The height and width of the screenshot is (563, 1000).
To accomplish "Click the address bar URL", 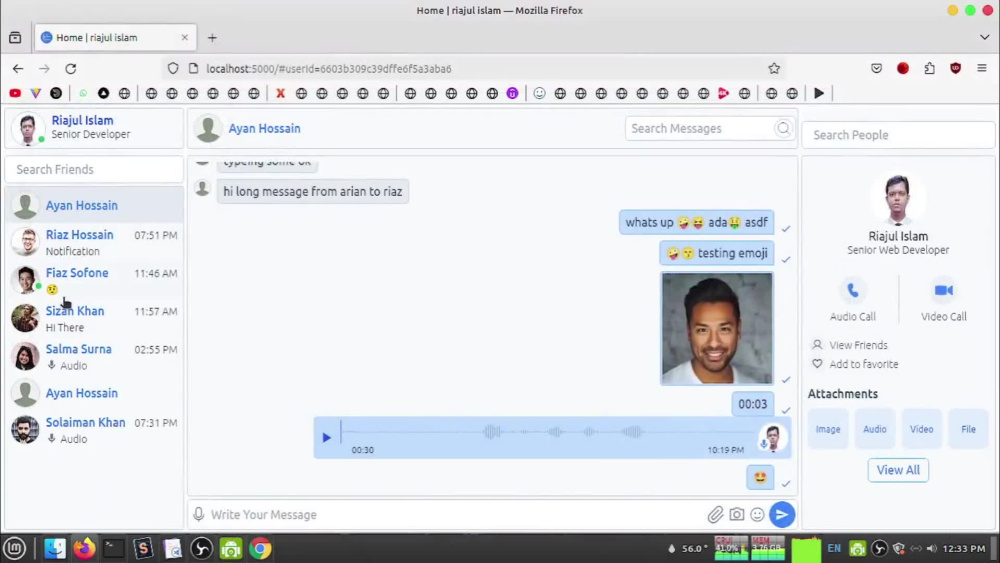I will coord(328,69).
